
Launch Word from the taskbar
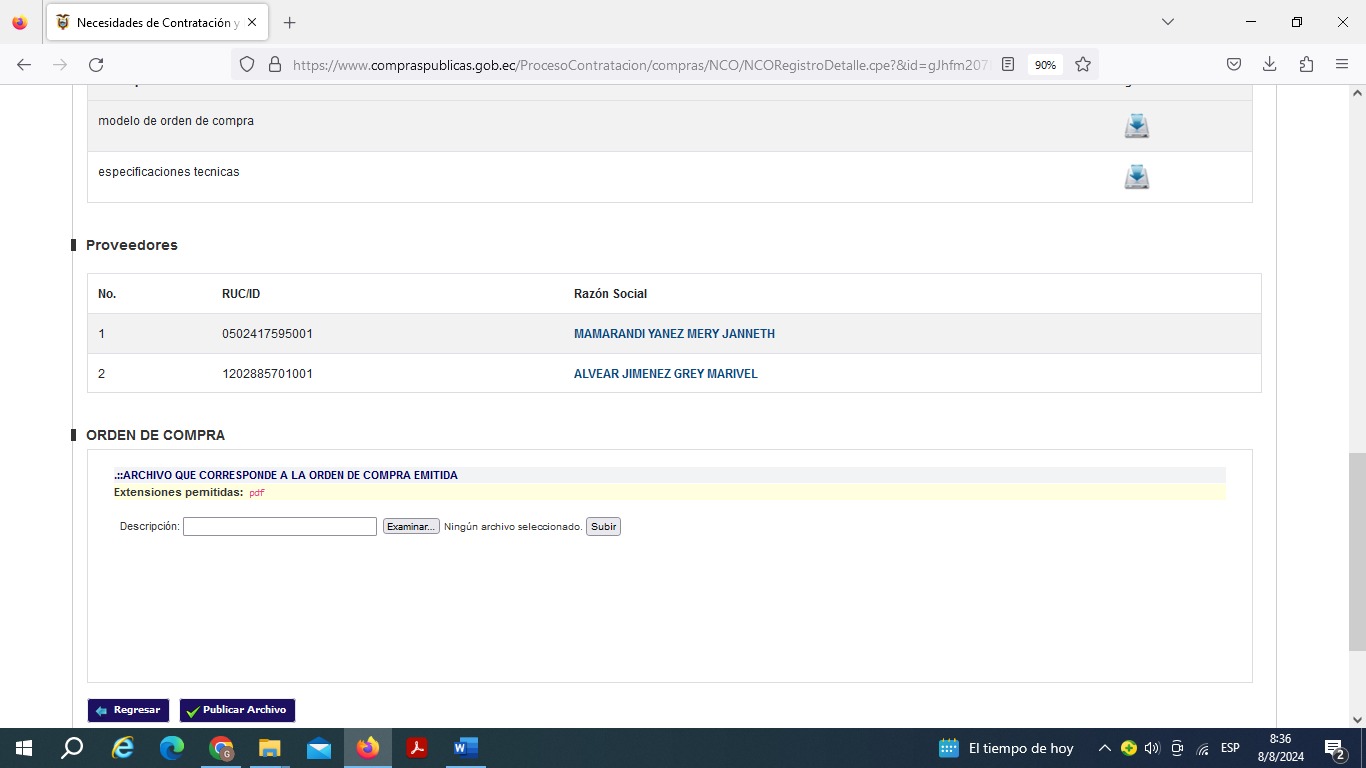click(x=466, y=748)
